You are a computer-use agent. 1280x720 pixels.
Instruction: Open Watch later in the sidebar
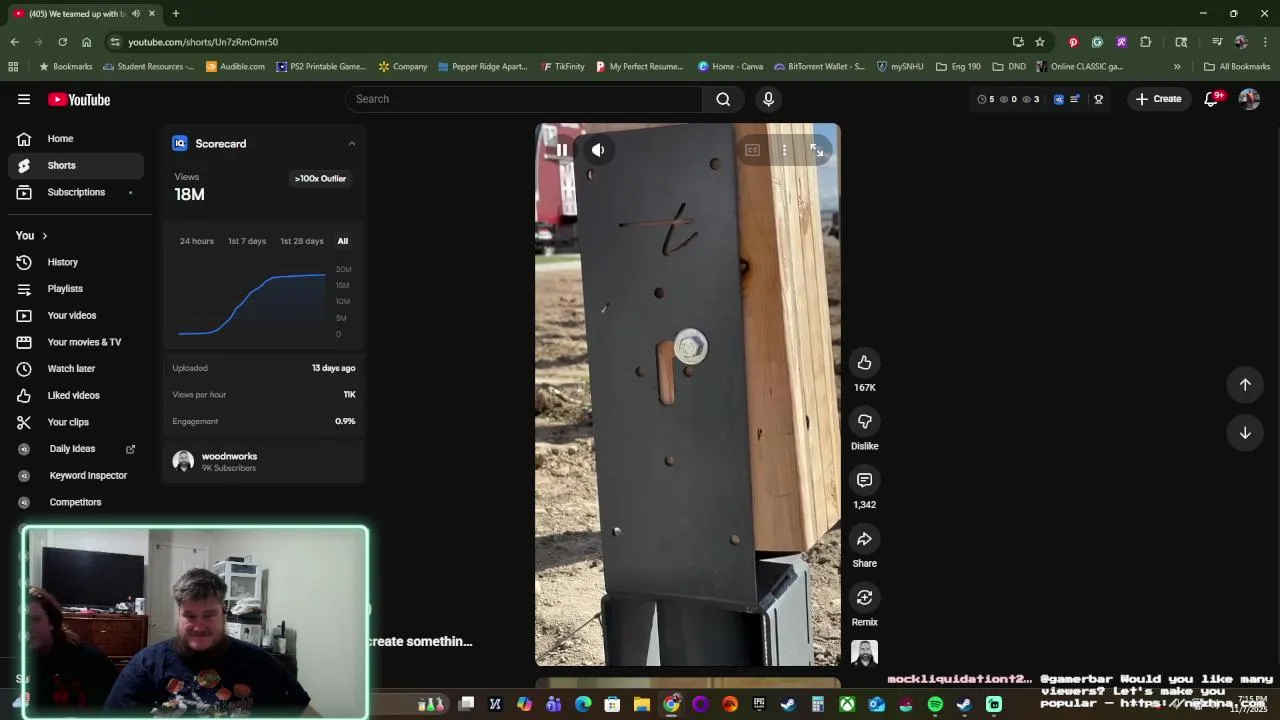click(x=76, y=369)
